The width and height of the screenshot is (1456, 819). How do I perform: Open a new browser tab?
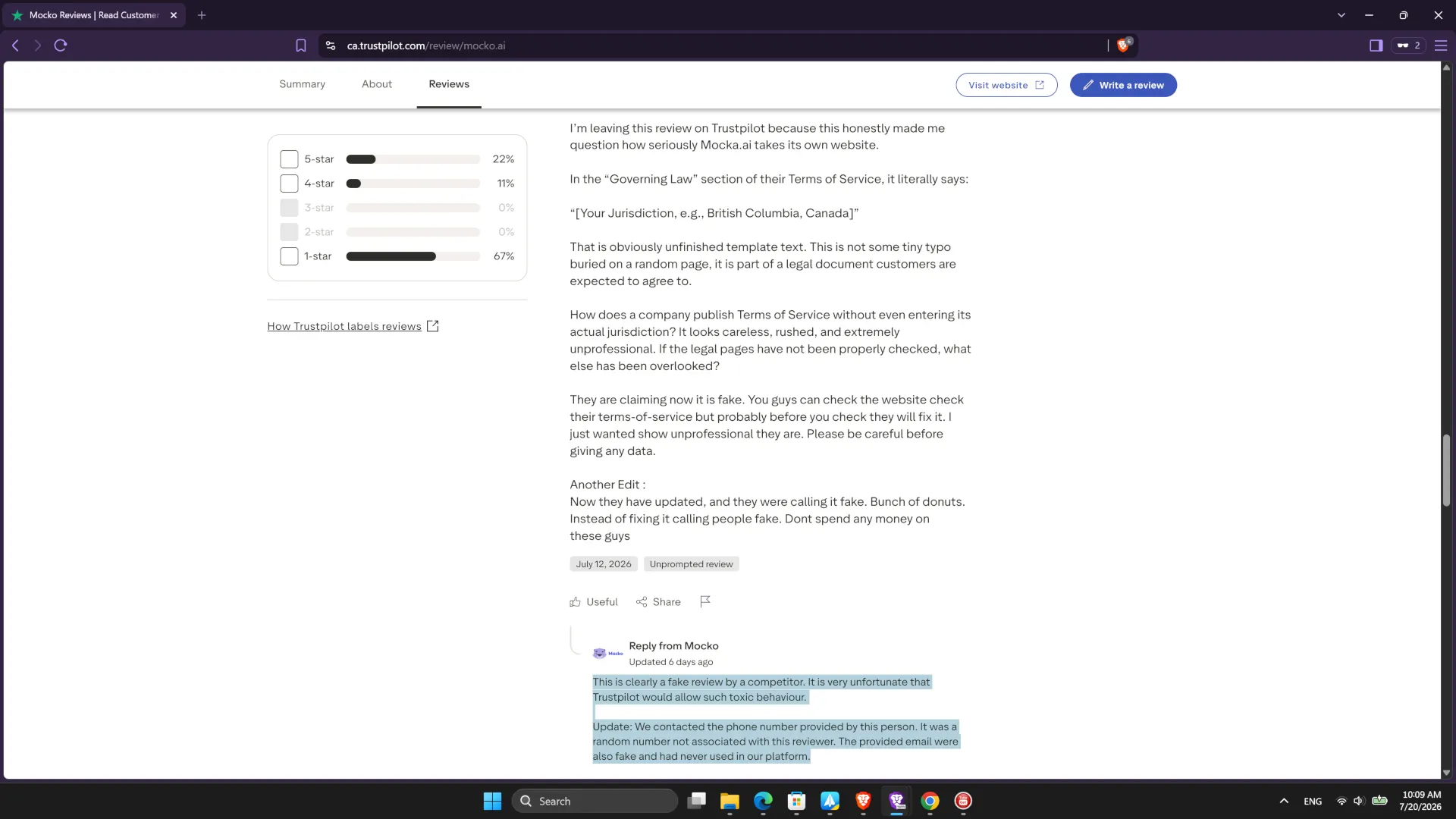pos(202,15)
